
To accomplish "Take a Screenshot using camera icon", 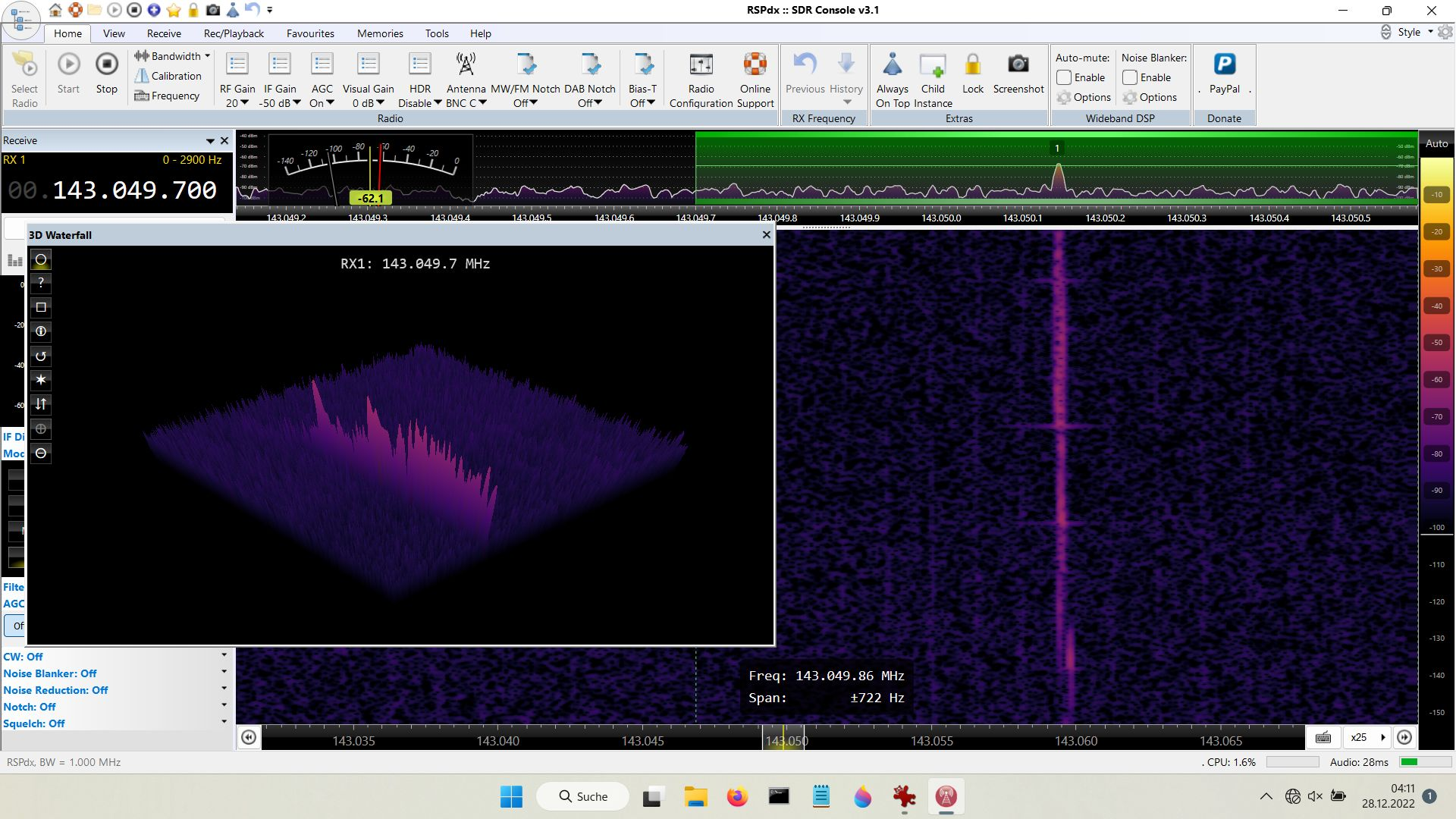I will [x=1018, y=73].
